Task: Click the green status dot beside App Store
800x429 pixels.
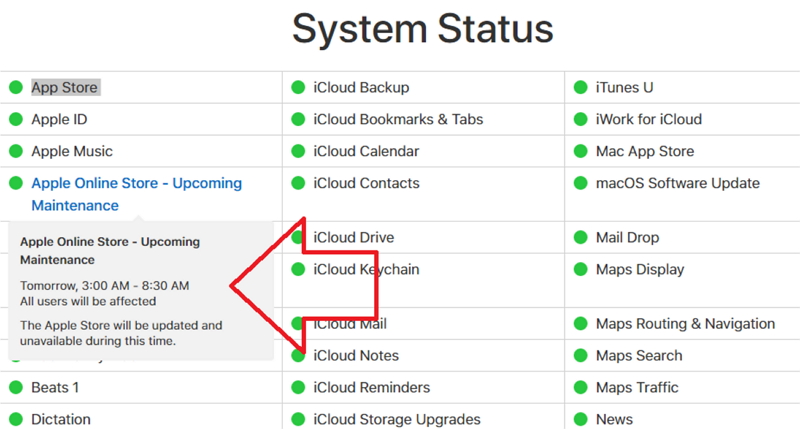Action: pos(15,88)
